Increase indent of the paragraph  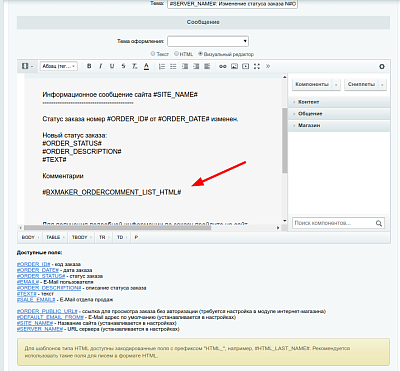[x=196, y=66]
